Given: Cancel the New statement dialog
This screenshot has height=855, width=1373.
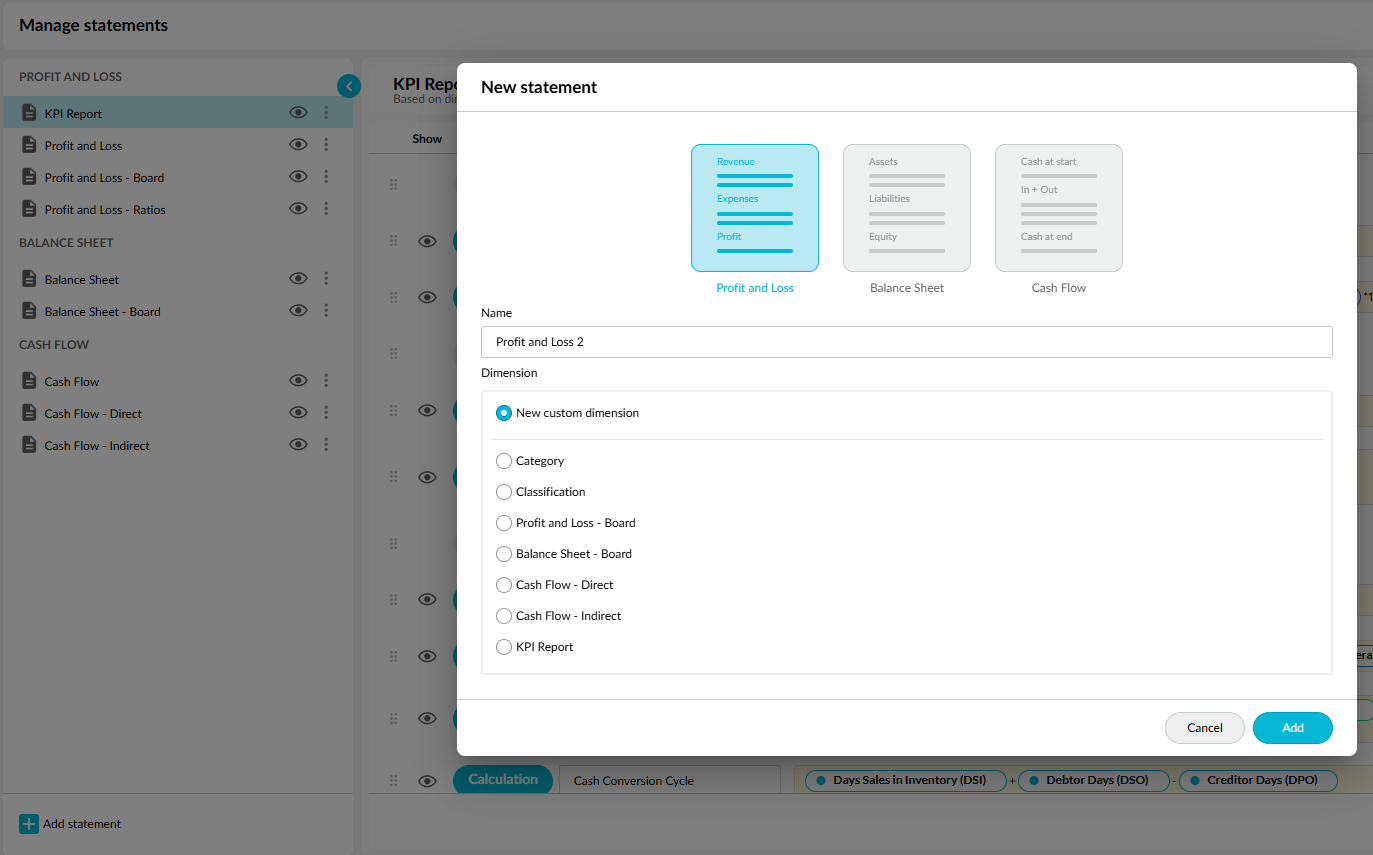Looking at the screenshot, I should click(x=1204, y=728).
